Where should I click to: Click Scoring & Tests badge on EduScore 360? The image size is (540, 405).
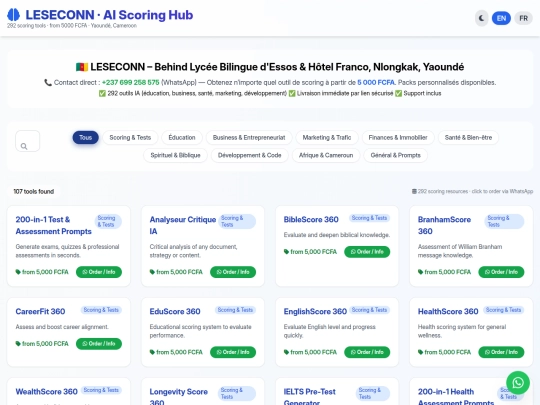tap(235, 310)
